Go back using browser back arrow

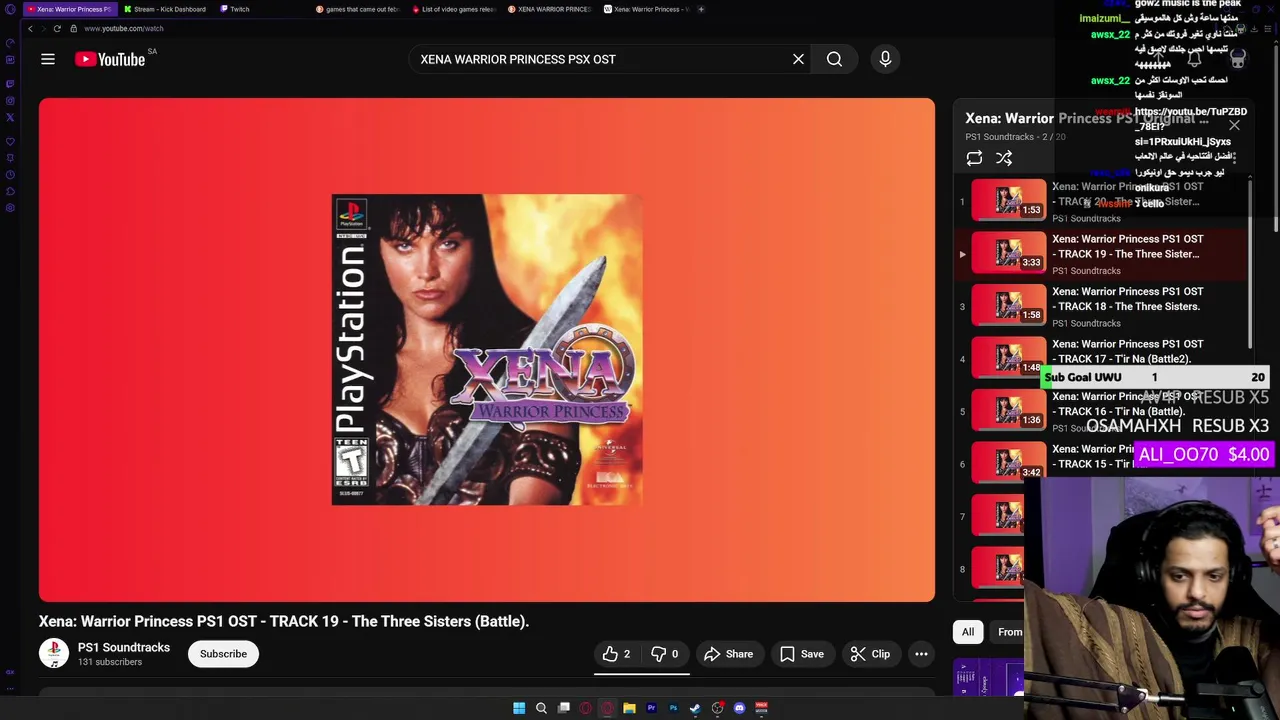pos(30,28)
